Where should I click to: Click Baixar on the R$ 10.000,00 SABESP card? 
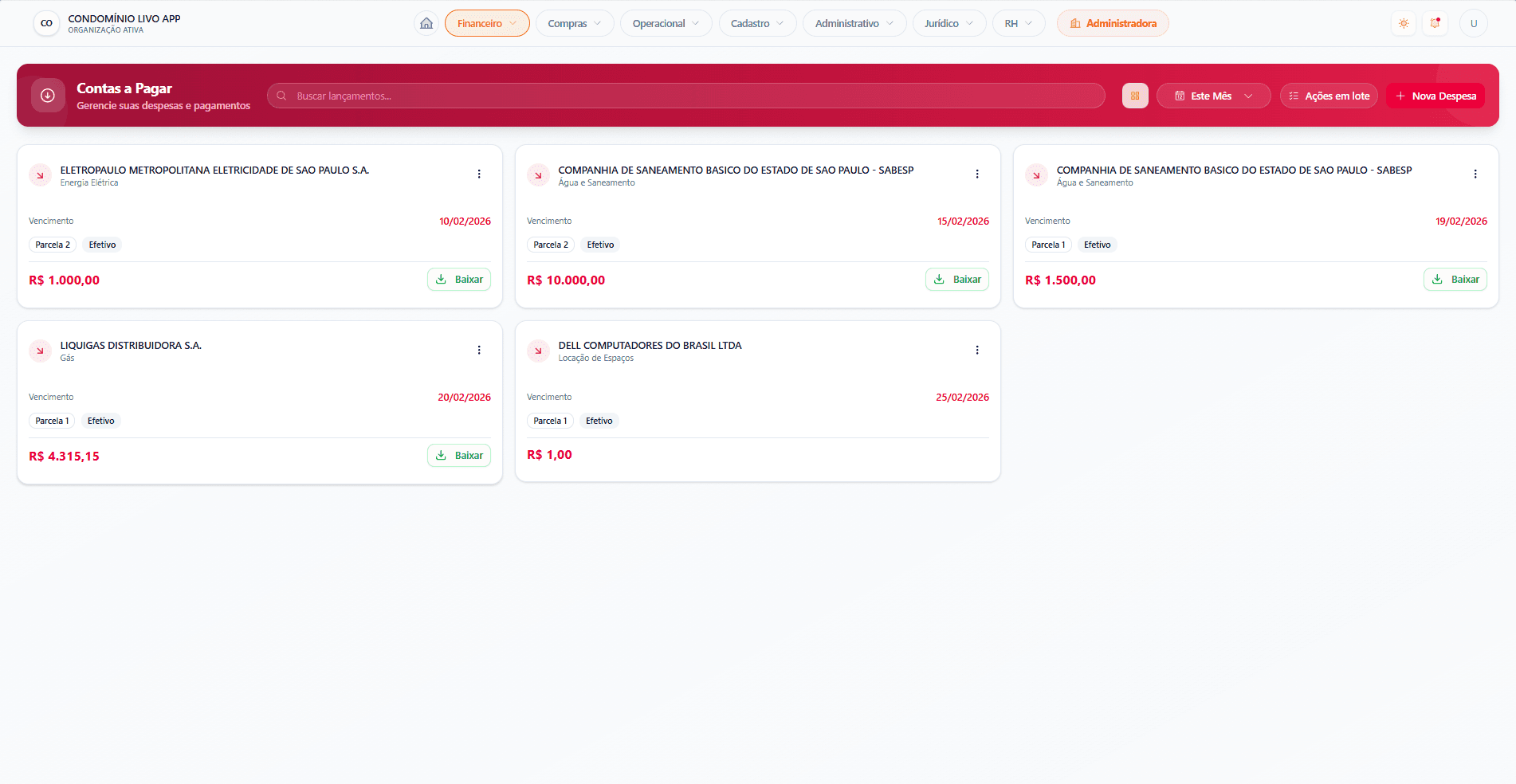tap(956, 279)
